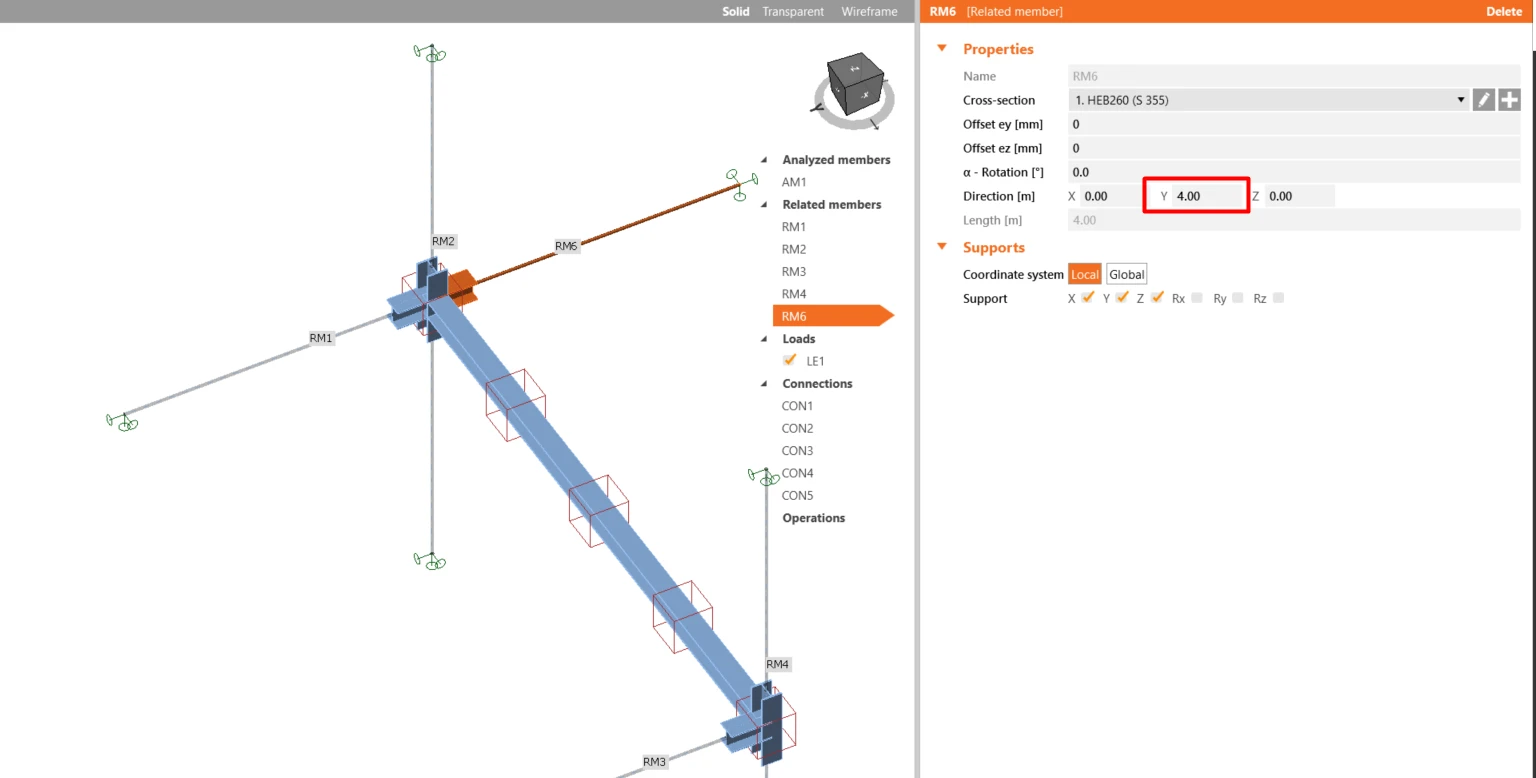Collapse the Properties section

(x=941, y=49)
